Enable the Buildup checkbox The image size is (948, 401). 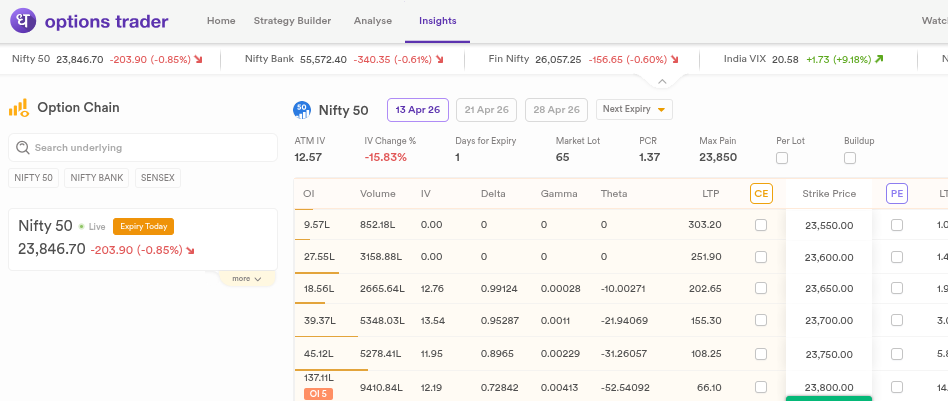(x=850, y=158)
